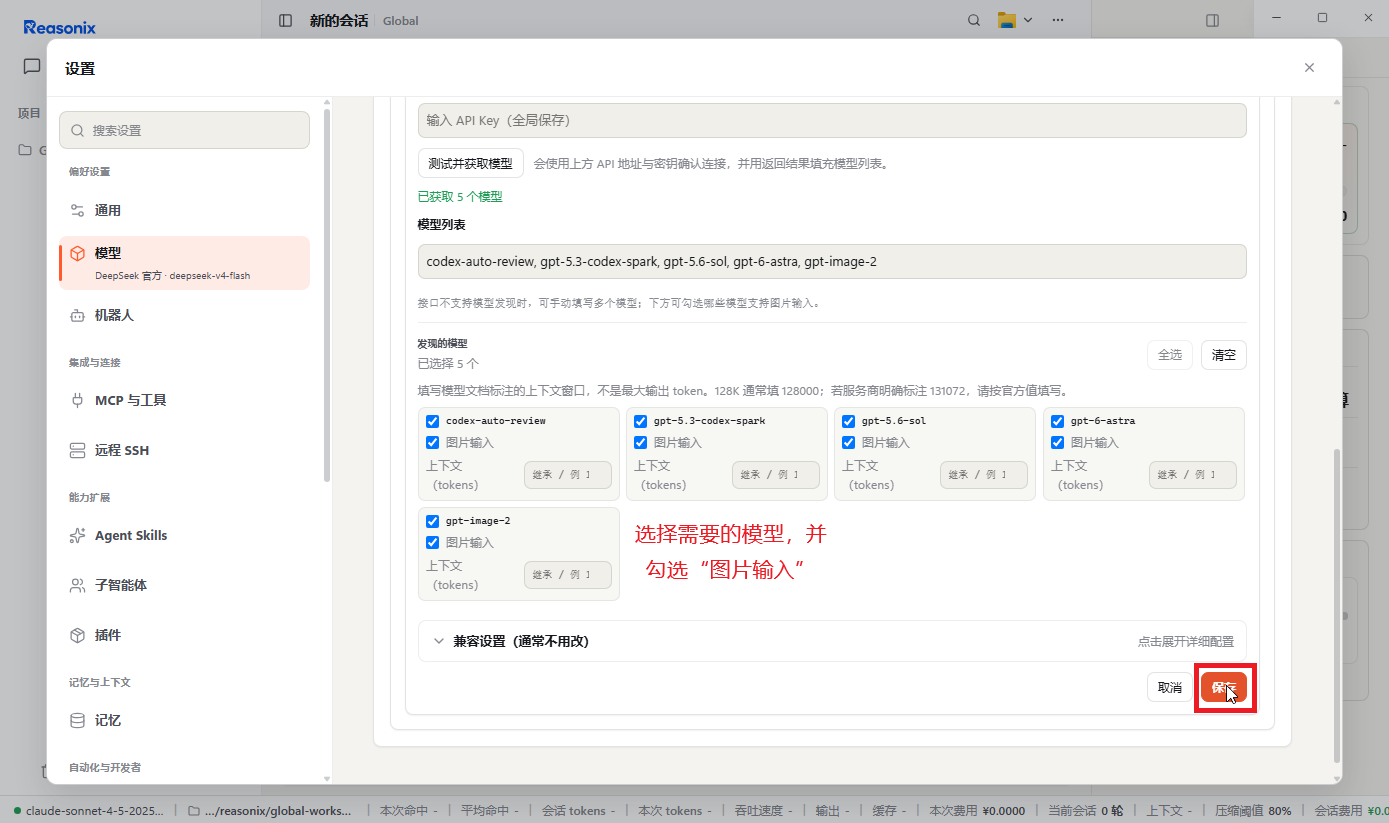Uncheck the gpt-6-astra model checkbox
1389x823 pixels.
point(1058,421)
